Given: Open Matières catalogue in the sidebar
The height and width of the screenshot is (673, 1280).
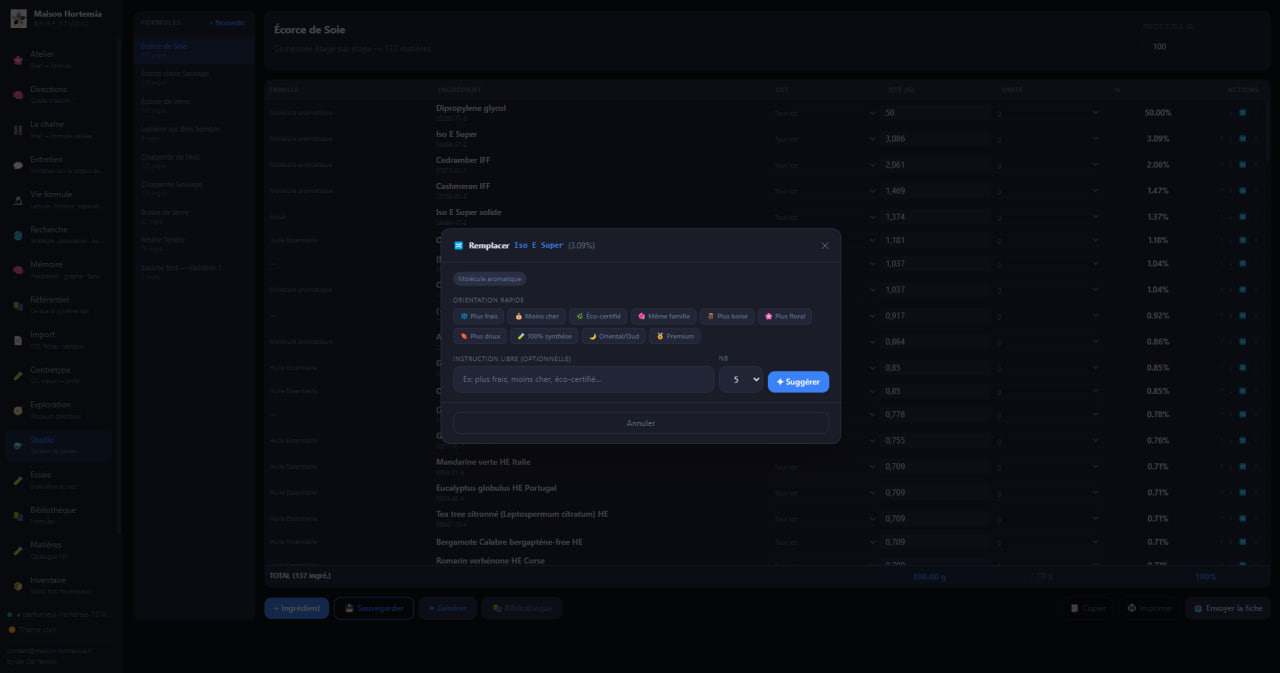Looking at the screenshot, I should point(60,550).
